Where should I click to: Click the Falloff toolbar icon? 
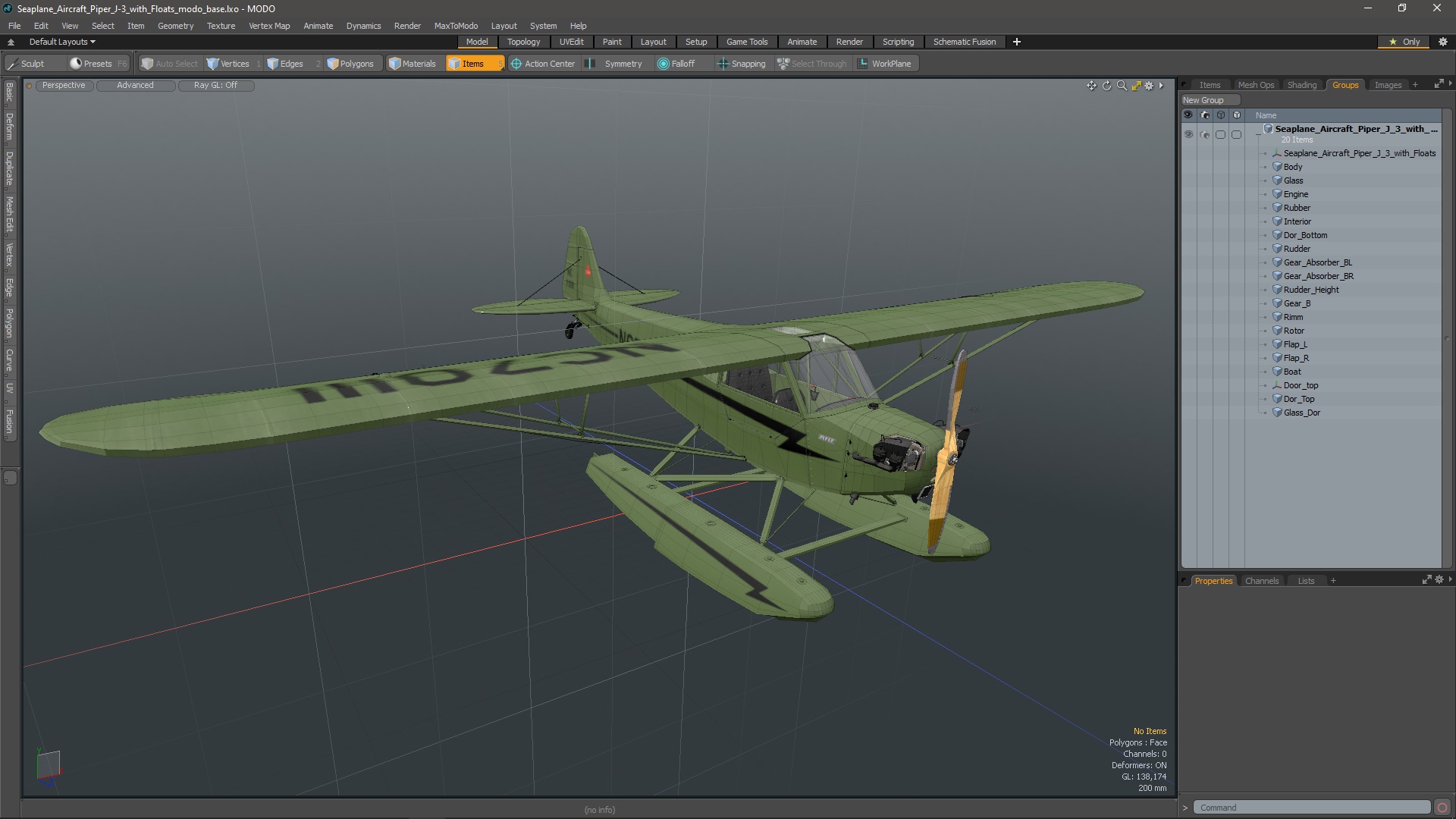click(x=676, y=64)
